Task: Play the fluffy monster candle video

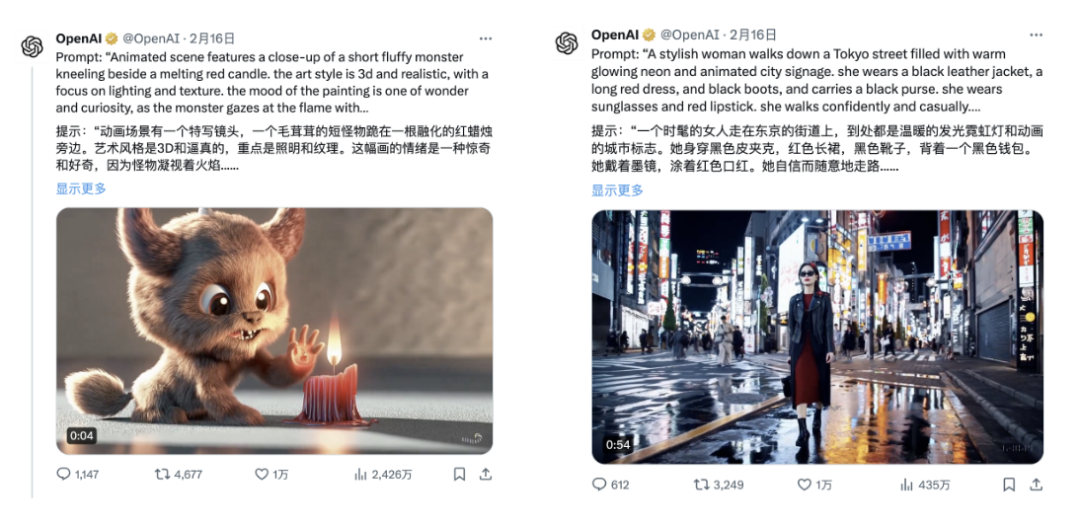Action: pos(274,331)
